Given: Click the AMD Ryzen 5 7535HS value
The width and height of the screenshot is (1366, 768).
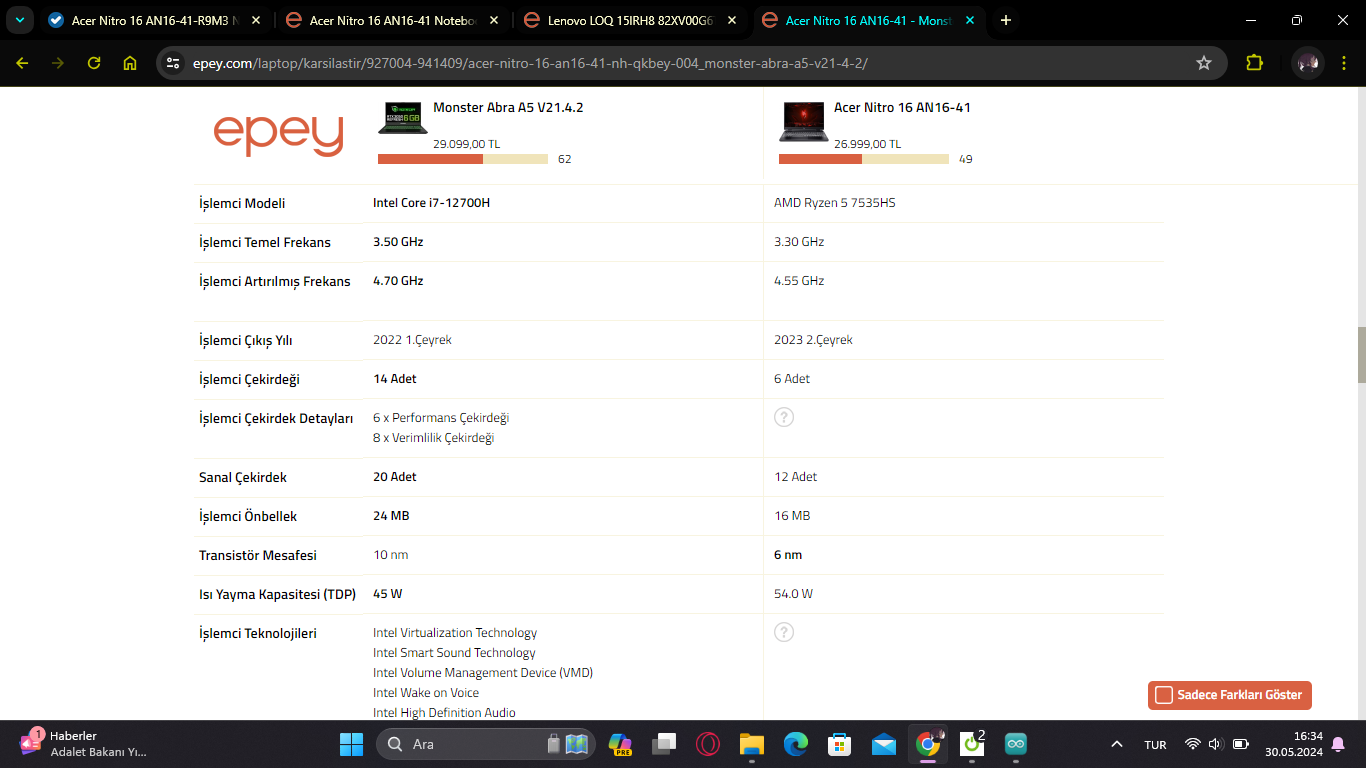Looking at the screenshot, I should (835, 203).
